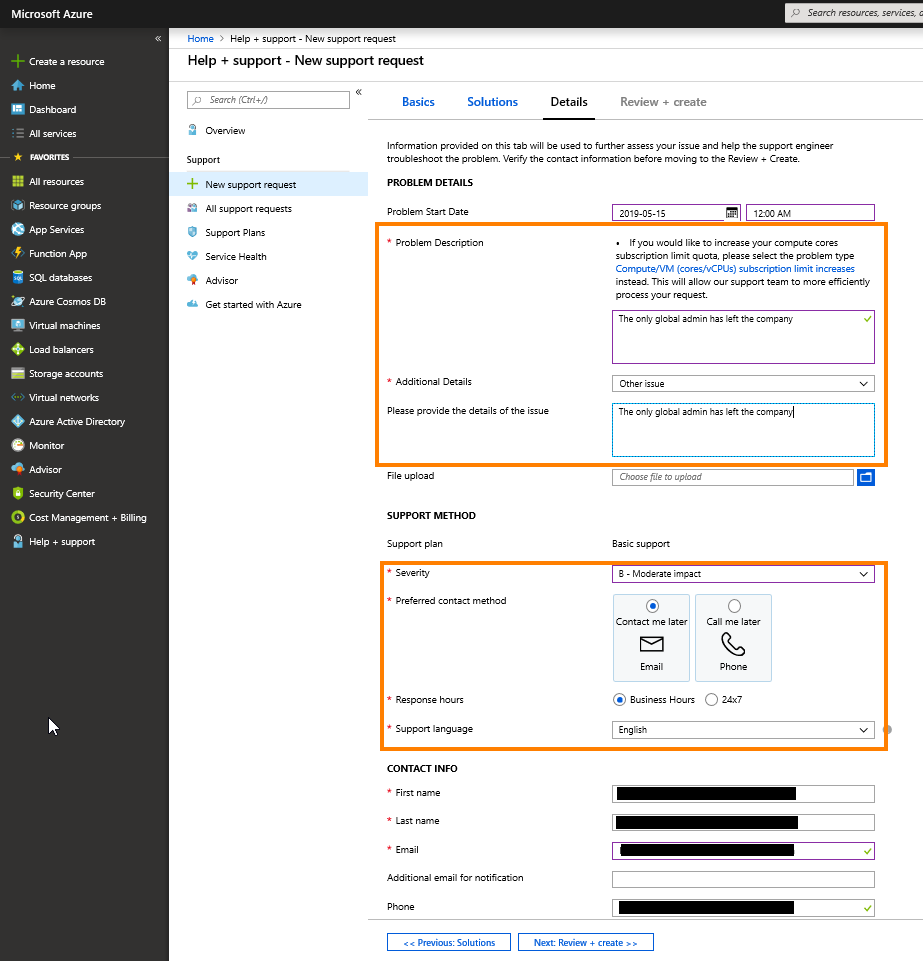Open Cost Management + Billing icon
The image size is (923, 961).
point(18,517)
